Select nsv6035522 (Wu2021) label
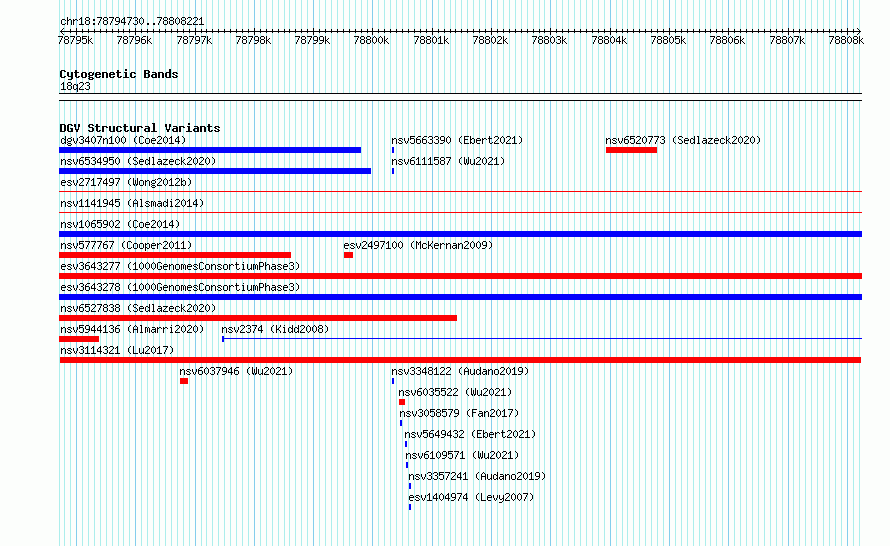Image resolution: width=890 pixels, height=546 pixels. tap(455, 392)
